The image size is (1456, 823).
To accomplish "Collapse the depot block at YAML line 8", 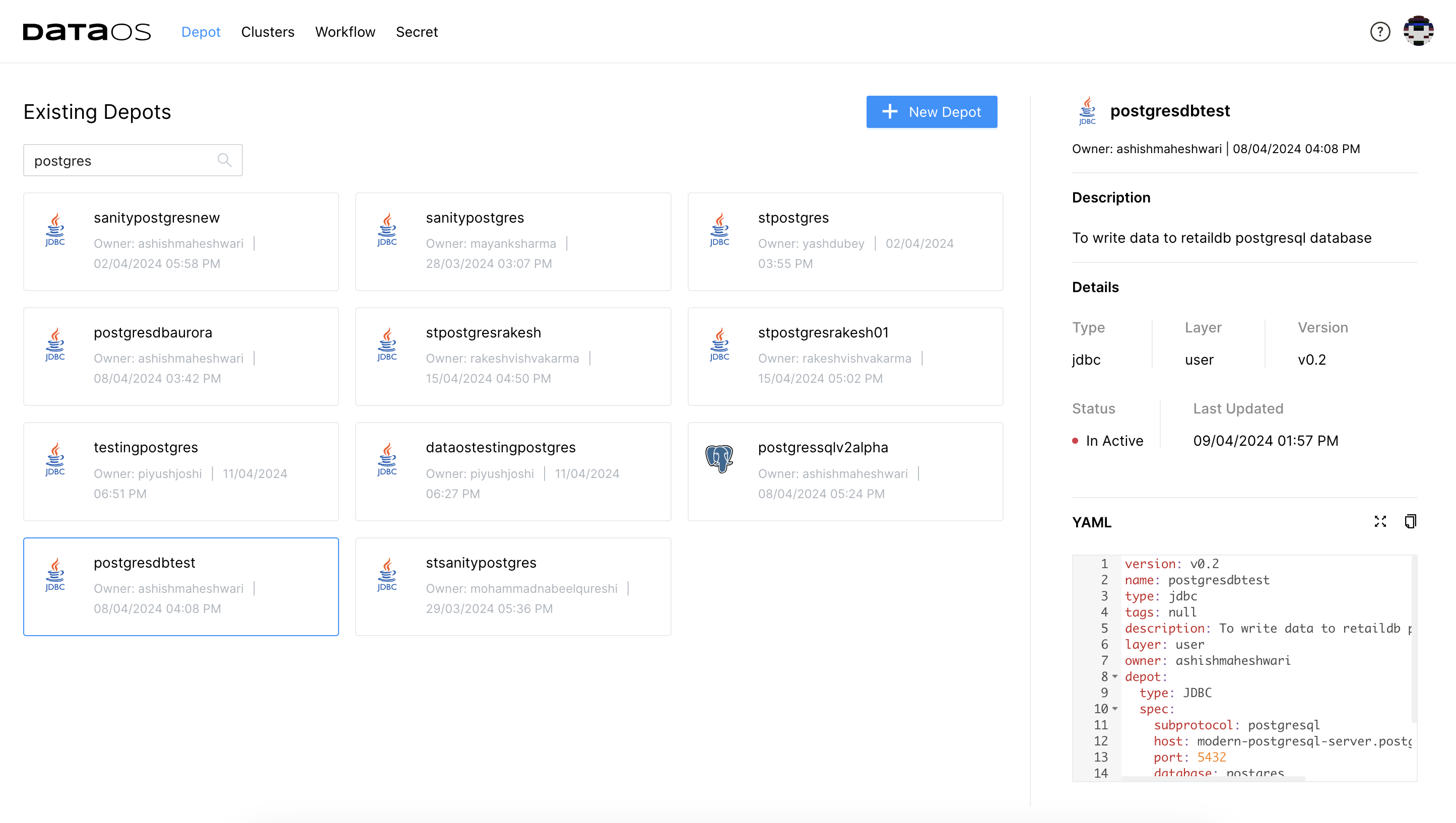I will 1115,676.
